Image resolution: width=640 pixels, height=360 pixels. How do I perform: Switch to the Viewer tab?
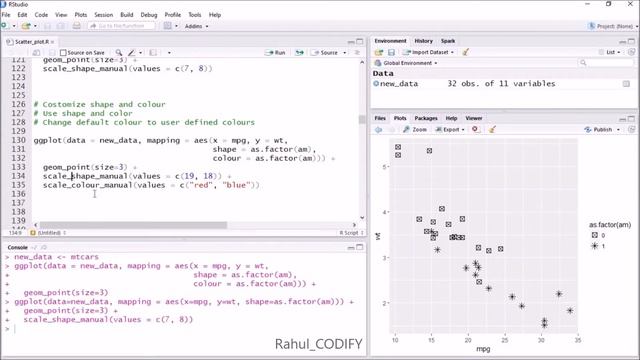pos(474,118)
